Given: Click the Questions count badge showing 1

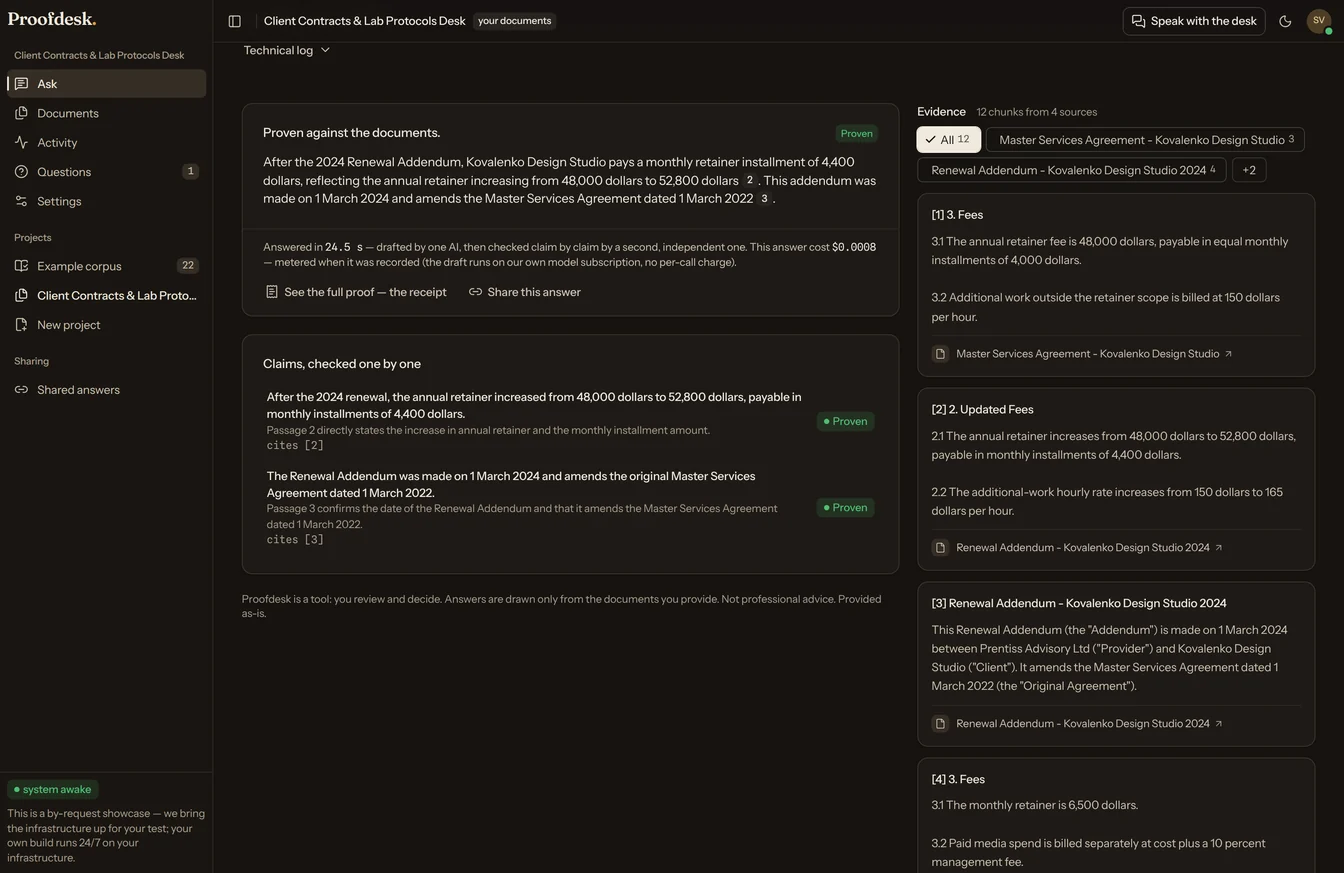Looking at the screenshot, I should pos(190,171).
